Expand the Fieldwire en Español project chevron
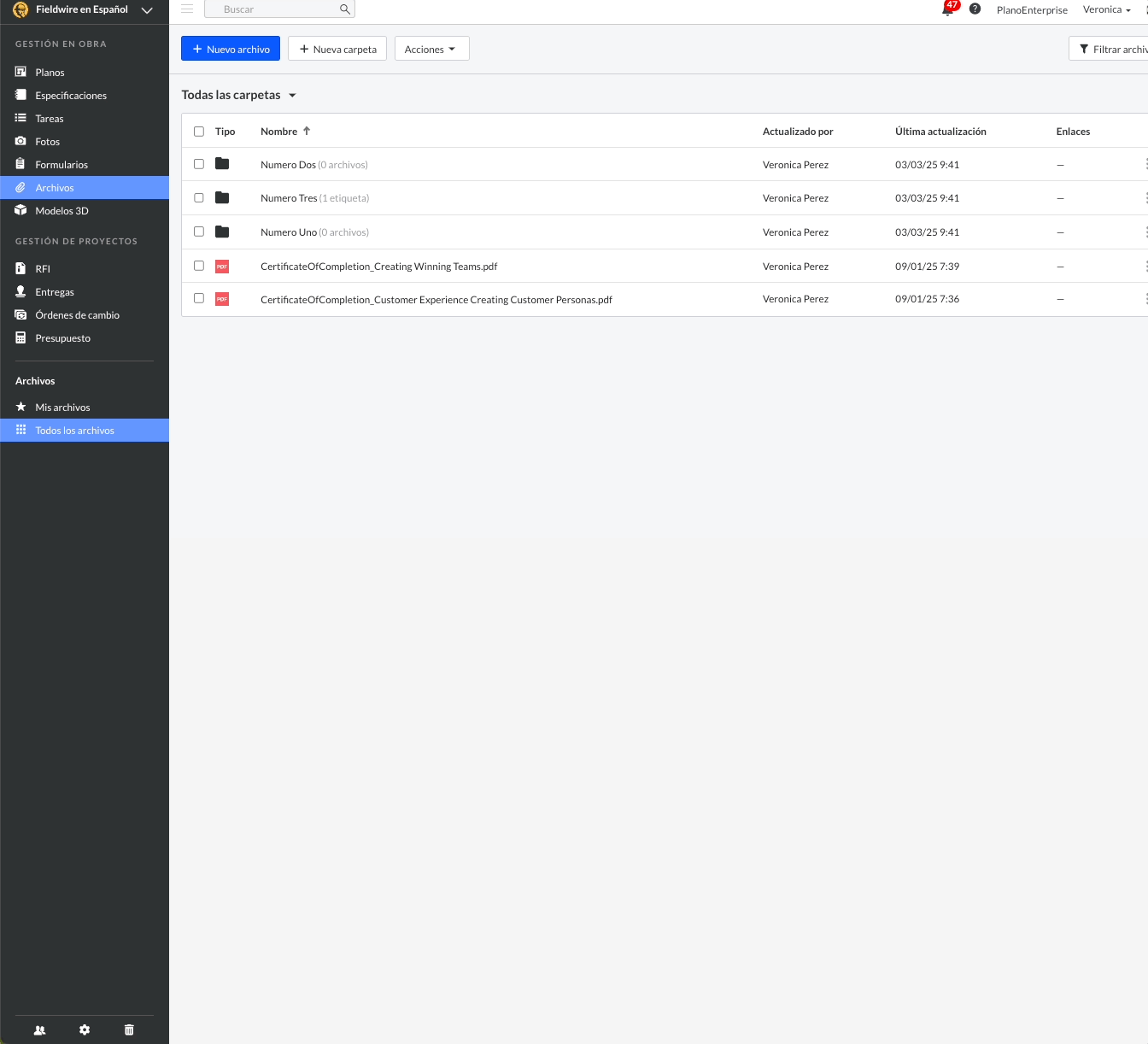The width and height of the screenshot is (1148, 1044). (x=147, y=10)
